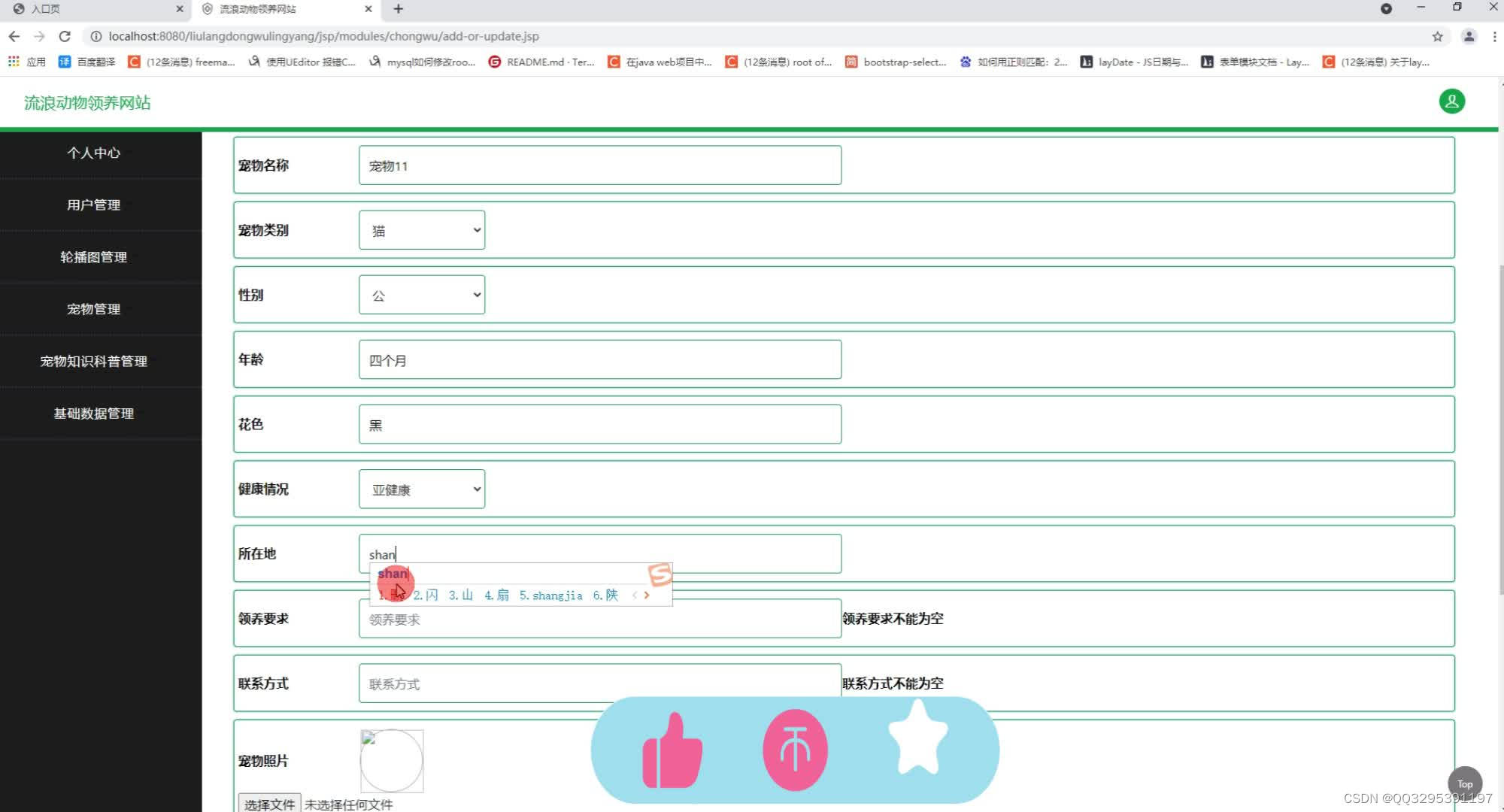Click the thumbs-up like icon

click(x=672, y=750)
